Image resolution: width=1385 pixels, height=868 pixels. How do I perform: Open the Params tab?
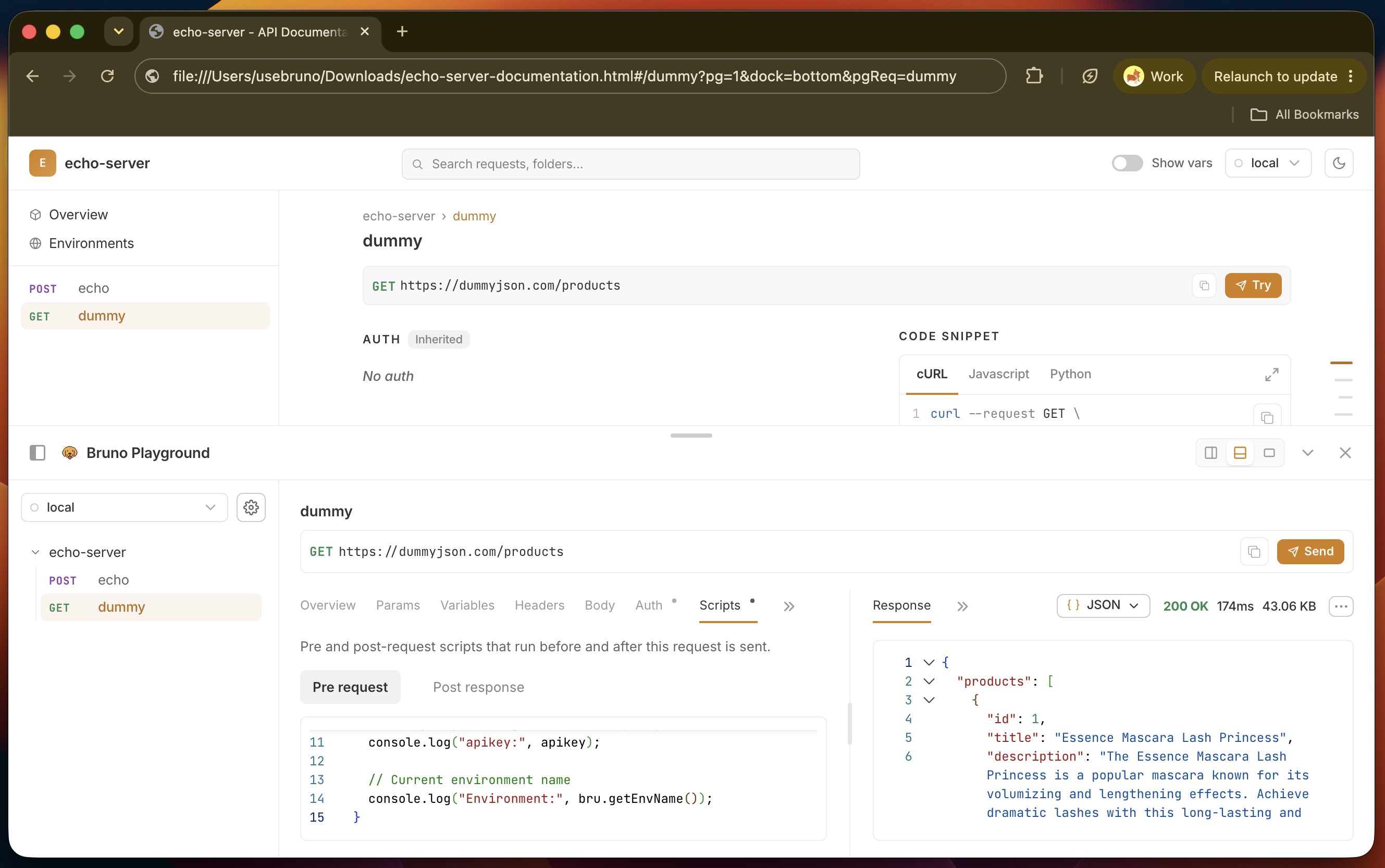398,605
